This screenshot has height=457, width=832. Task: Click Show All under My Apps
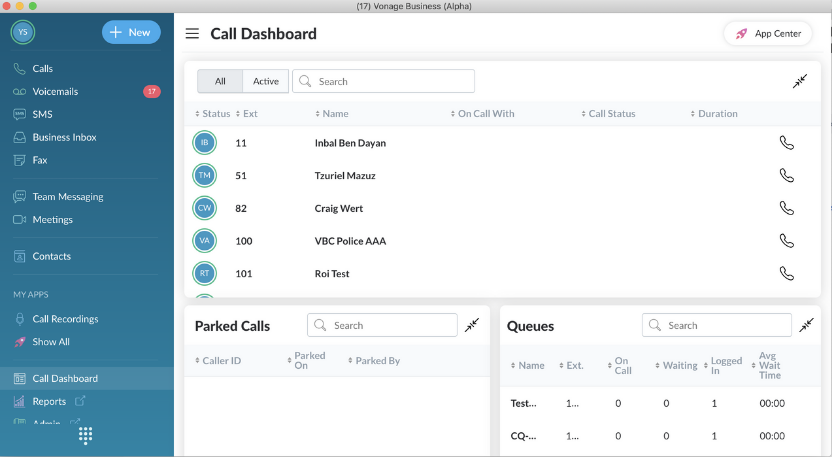coord(51,342)
